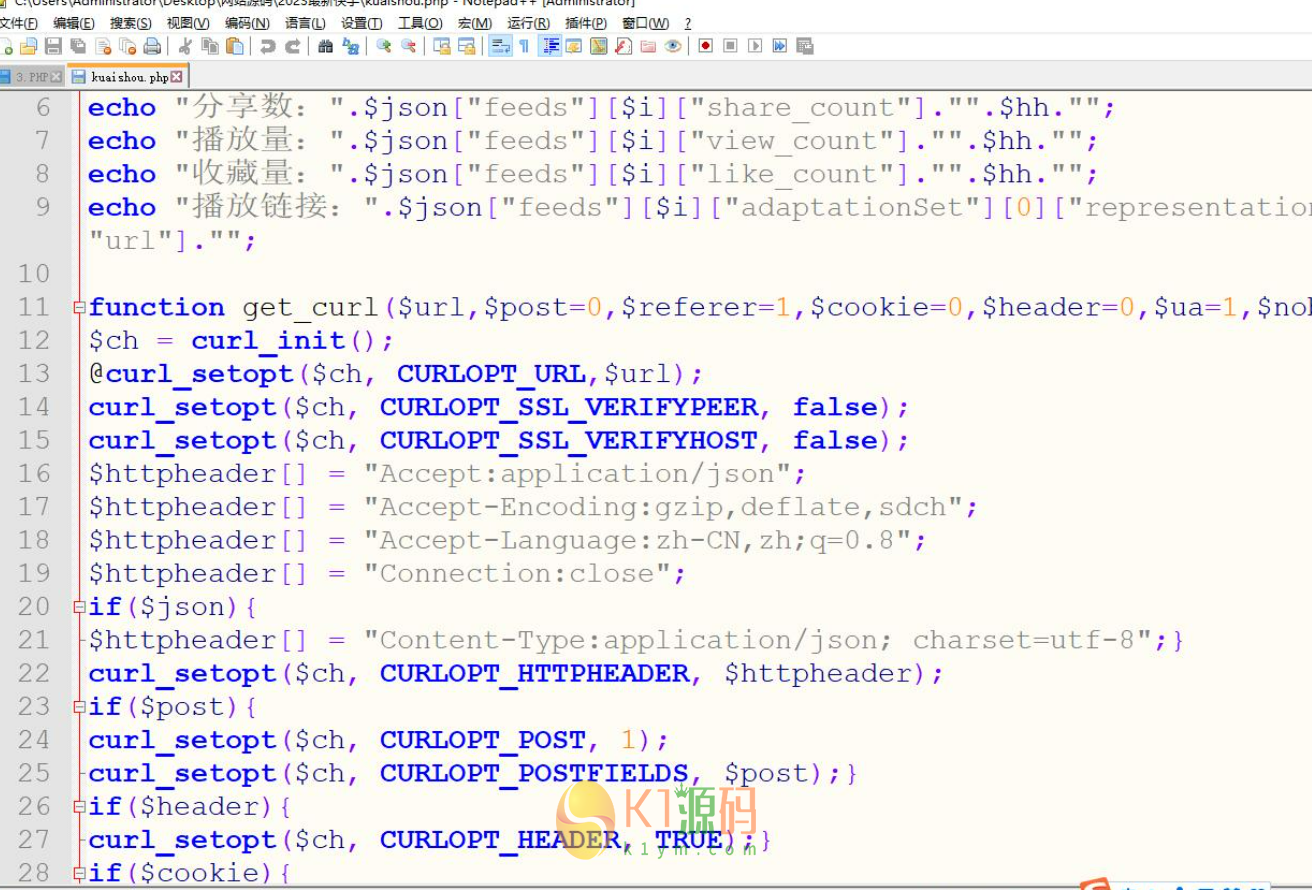Open the 插件(P) plugins menu
The width and height of the screenshot is (1312, 890).
[x=585, y=23]
